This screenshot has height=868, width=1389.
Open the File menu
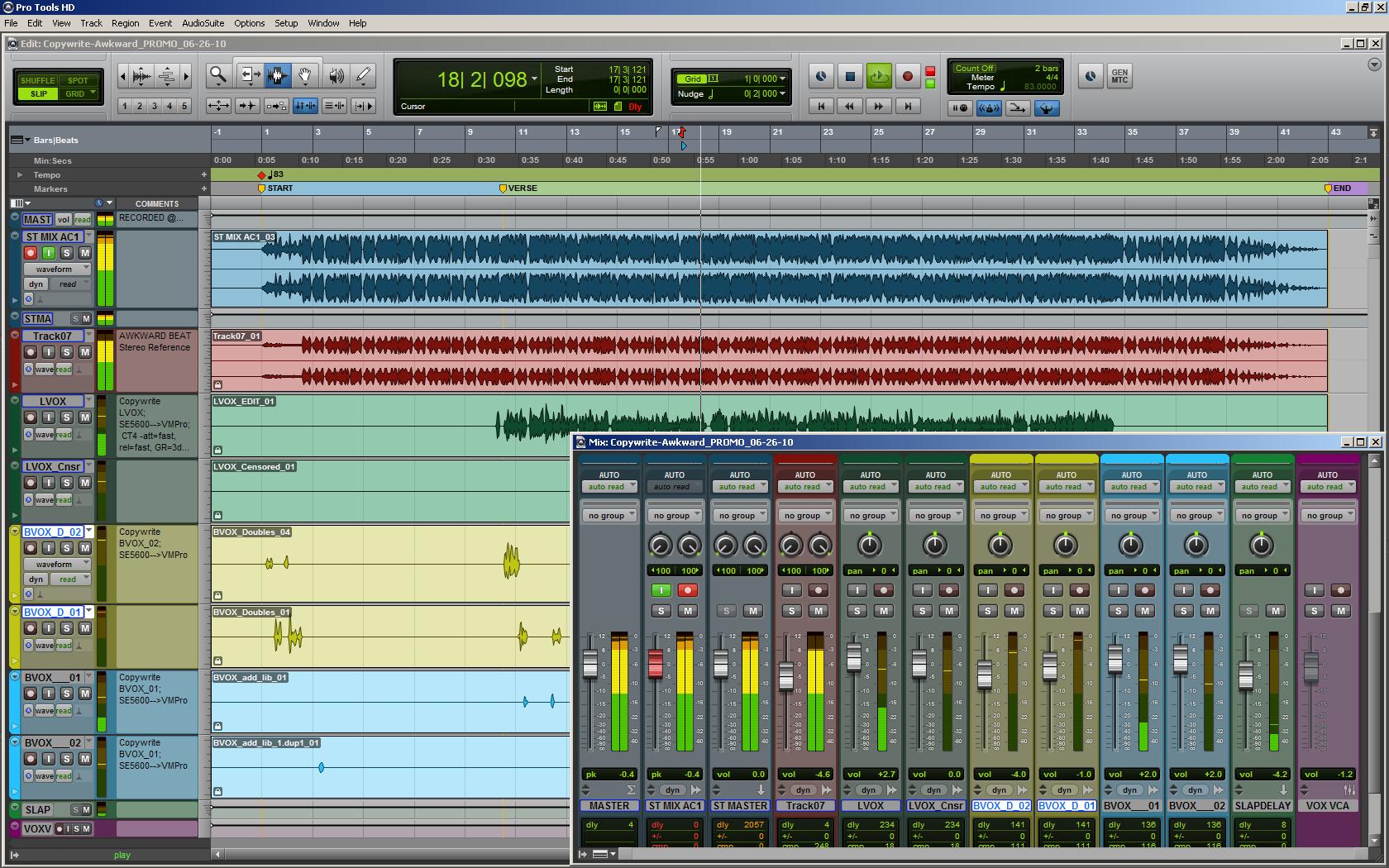click(x=12, y=23)
